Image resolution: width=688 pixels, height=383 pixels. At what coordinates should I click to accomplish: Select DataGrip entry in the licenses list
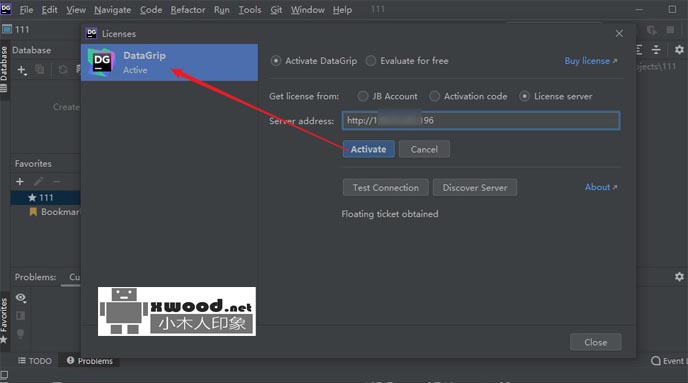click(x=169, y=62)
